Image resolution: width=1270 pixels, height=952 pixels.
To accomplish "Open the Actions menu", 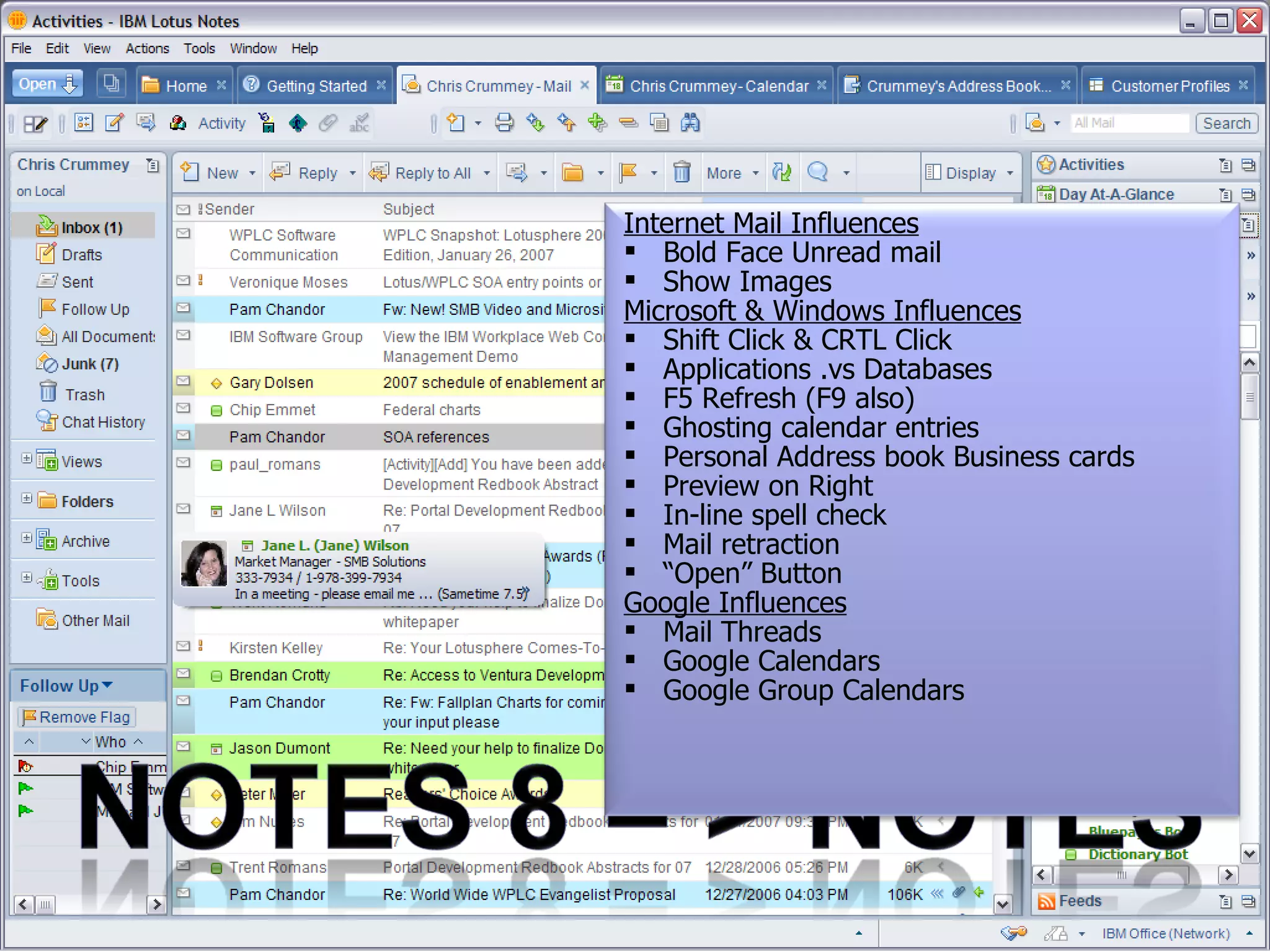I will (147, 48).
